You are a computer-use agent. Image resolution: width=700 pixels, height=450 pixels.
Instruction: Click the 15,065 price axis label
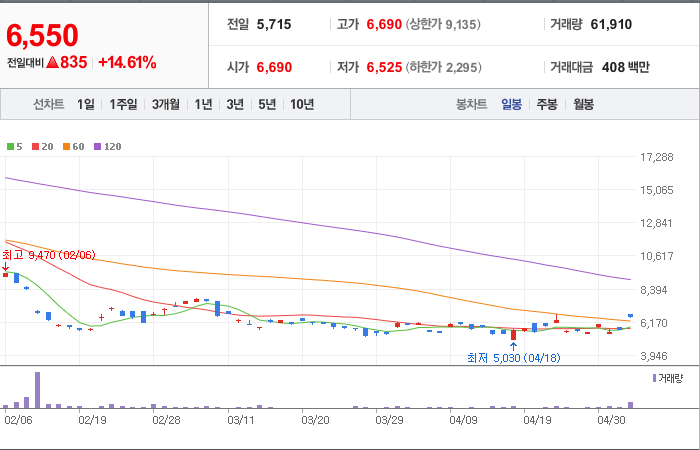click(656, 190)
